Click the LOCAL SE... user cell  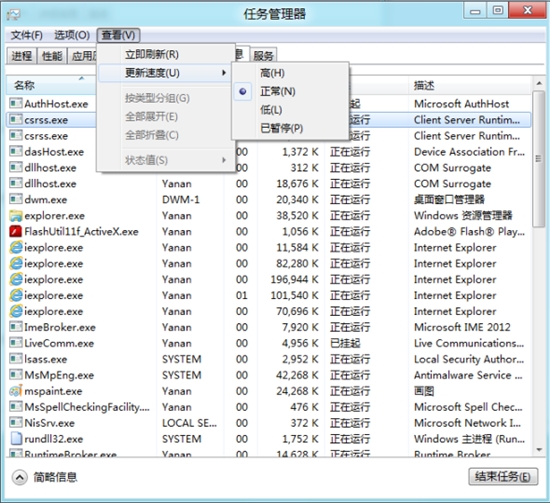pyautogui.click(x=189, y=423)
